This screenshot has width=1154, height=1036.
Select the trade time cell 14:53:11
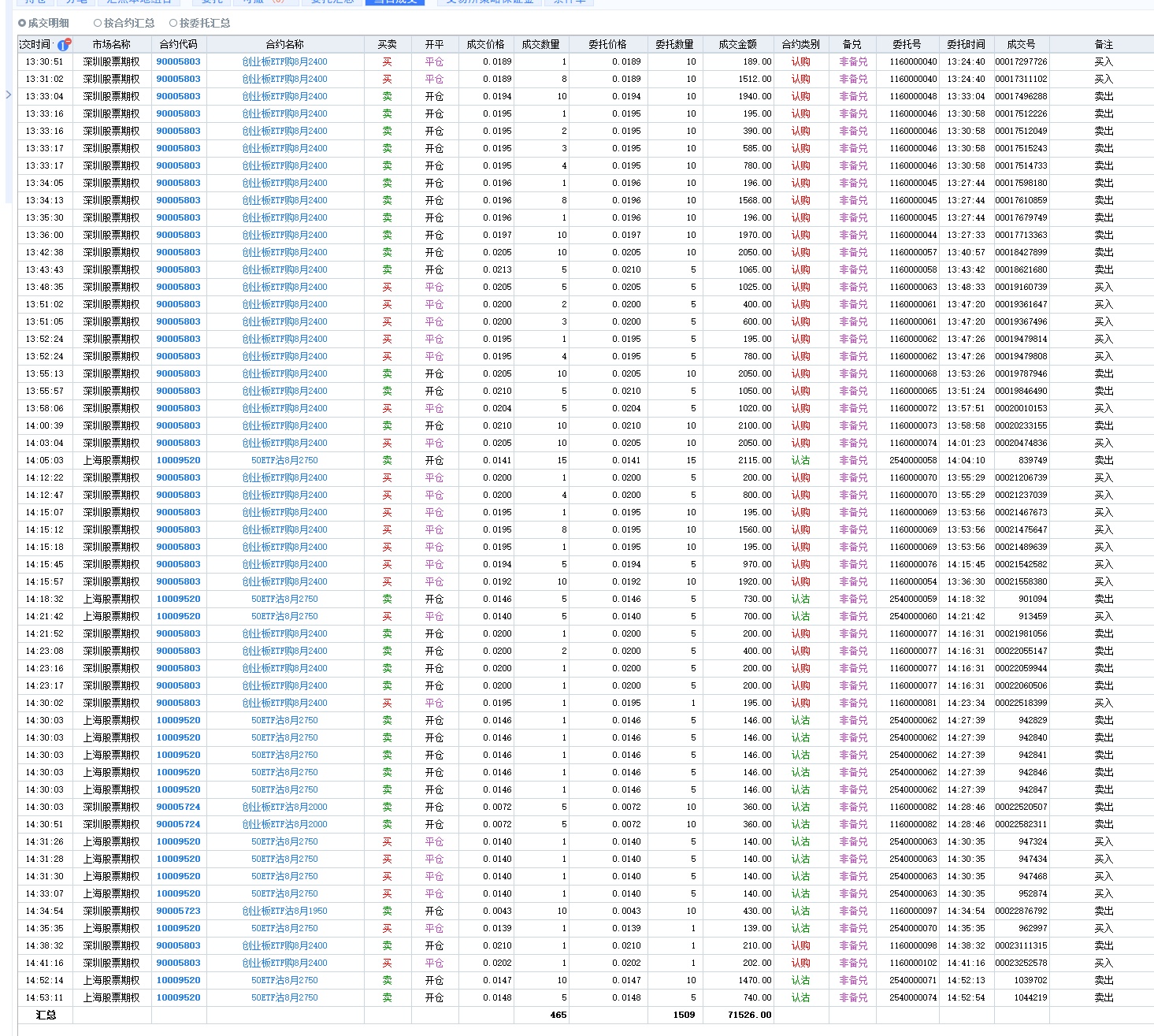44,997
